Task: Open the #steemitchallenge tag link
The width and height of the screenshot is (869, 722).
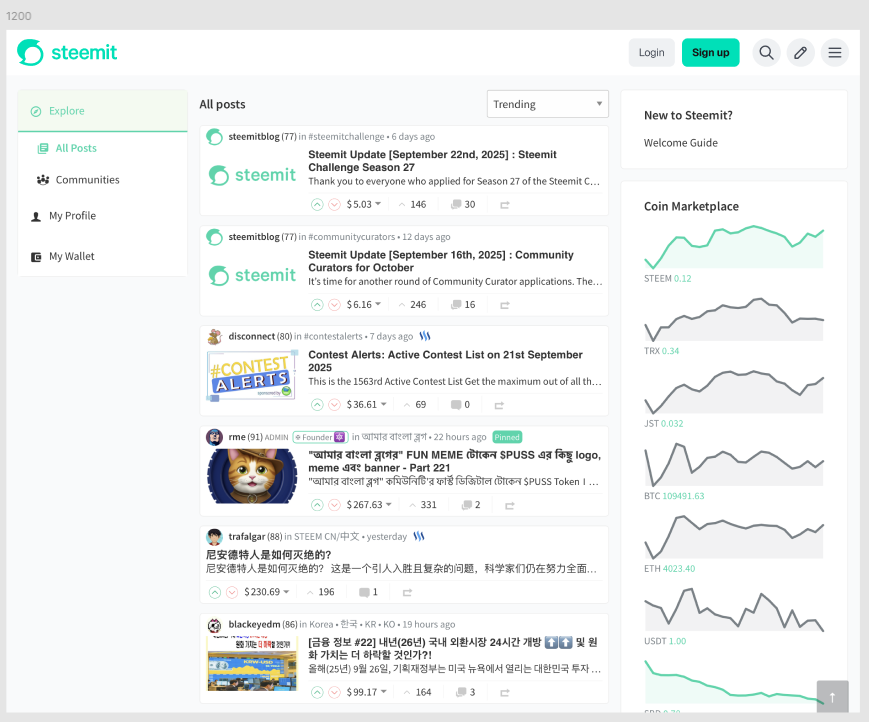Action: coord(346,137)
